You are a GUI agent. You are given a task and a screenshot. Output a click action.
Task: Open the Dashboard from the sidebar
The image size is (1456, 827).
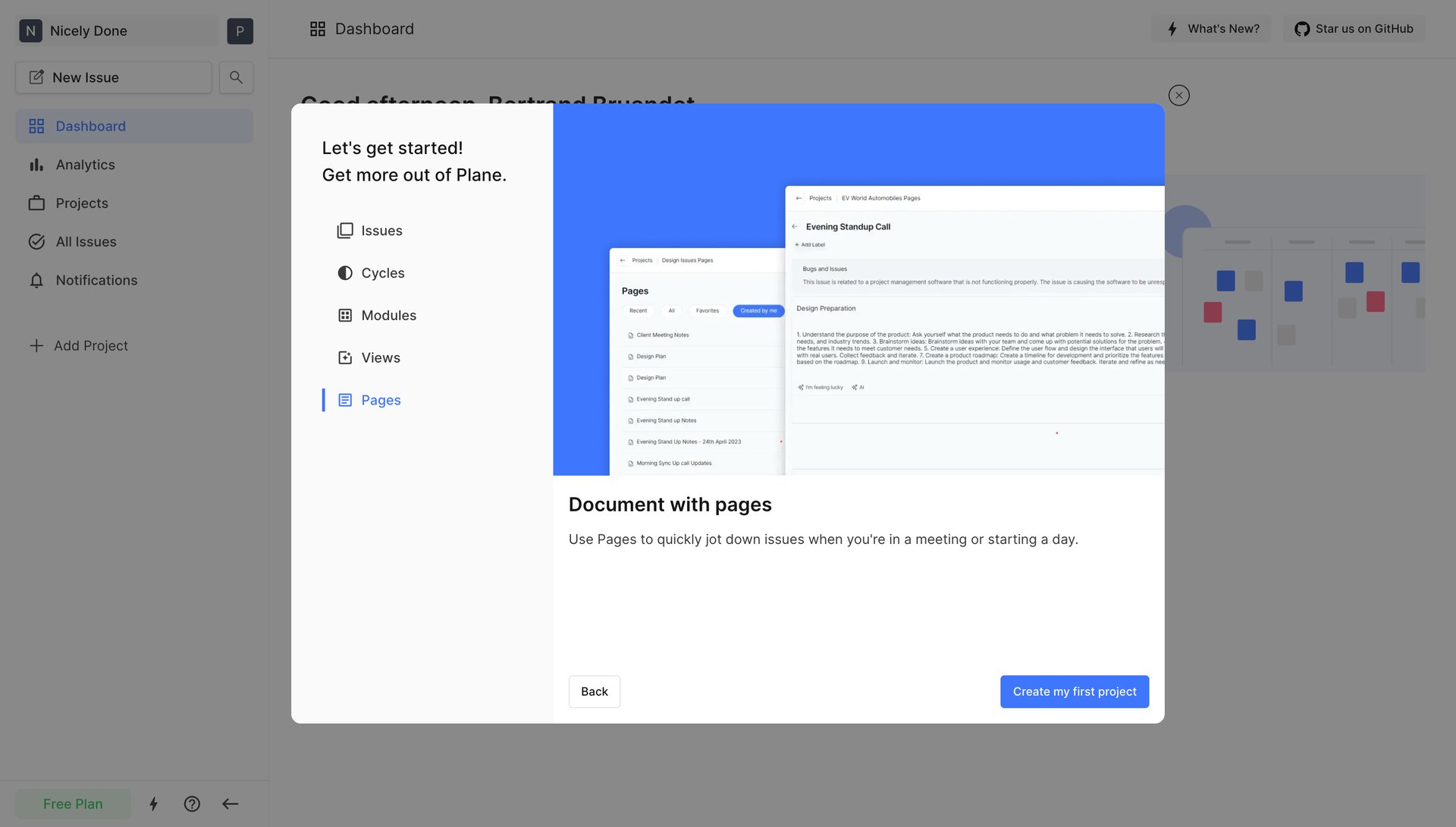coord(90,126)
